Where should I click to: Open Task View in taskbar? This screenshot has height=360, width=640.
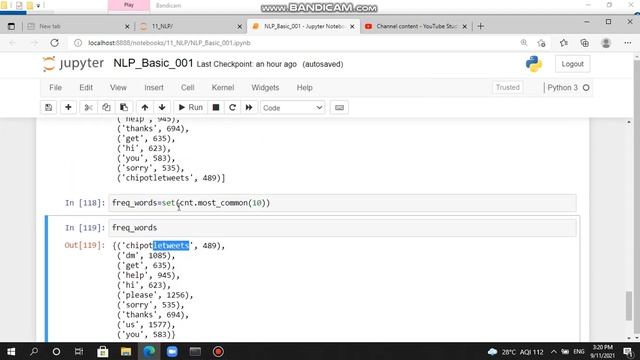(x=79, y=351)
